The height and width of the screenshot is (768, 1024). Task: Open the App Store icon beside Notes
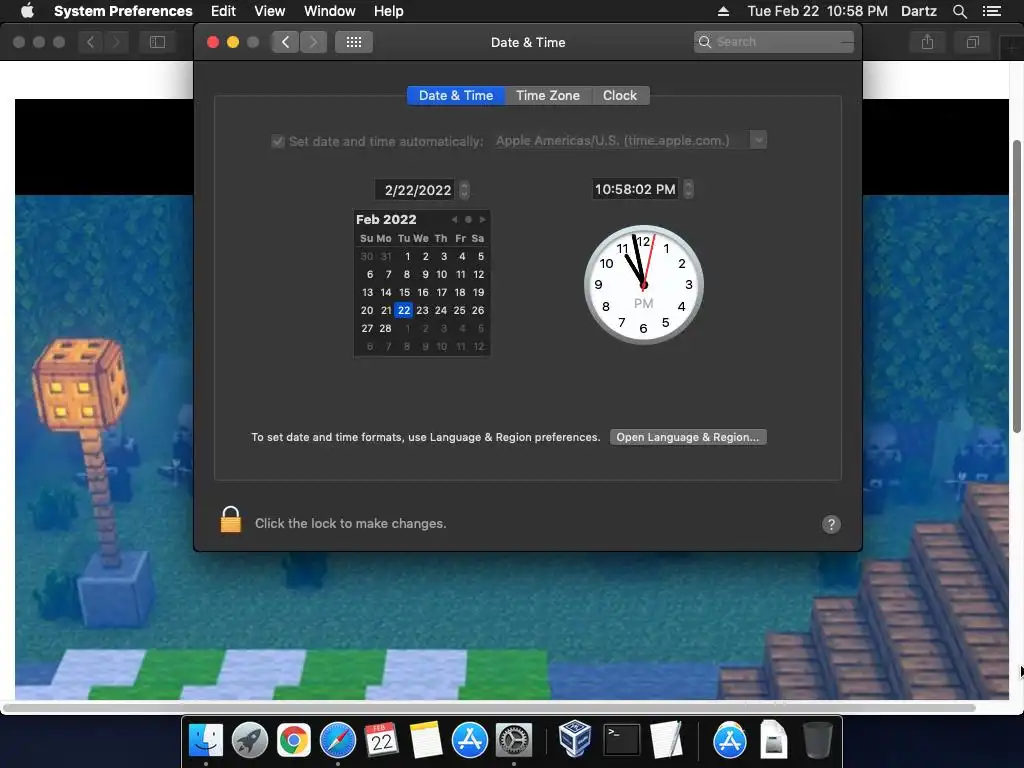pyautogui.click(x=470, y=741)
